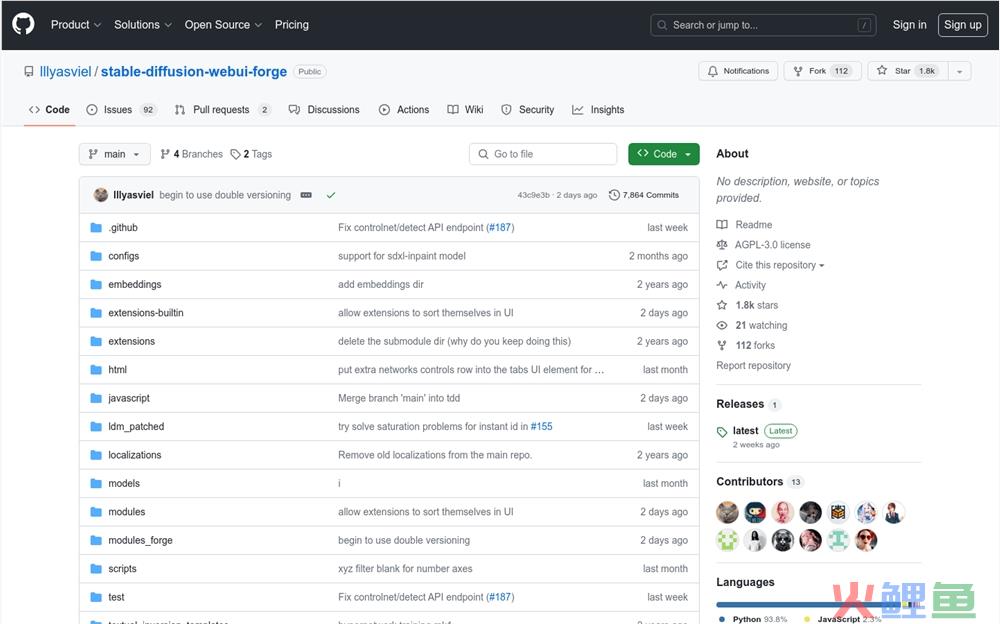Open the Actions tab
This screenshot has height=624, width=1000.
coord(404,110)
